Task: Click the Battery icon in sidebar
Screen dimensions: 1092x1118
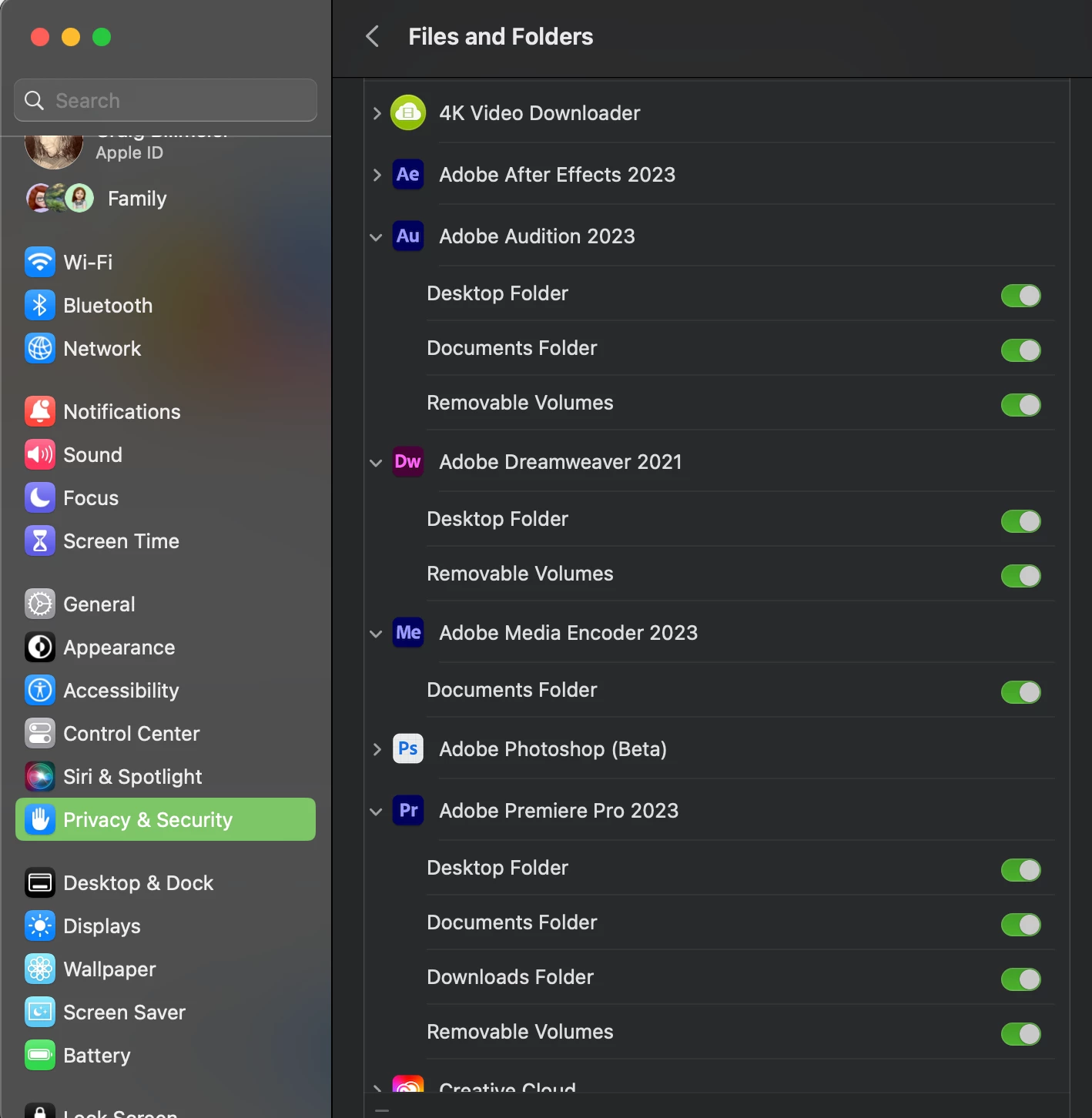Action: (40, 1055)
